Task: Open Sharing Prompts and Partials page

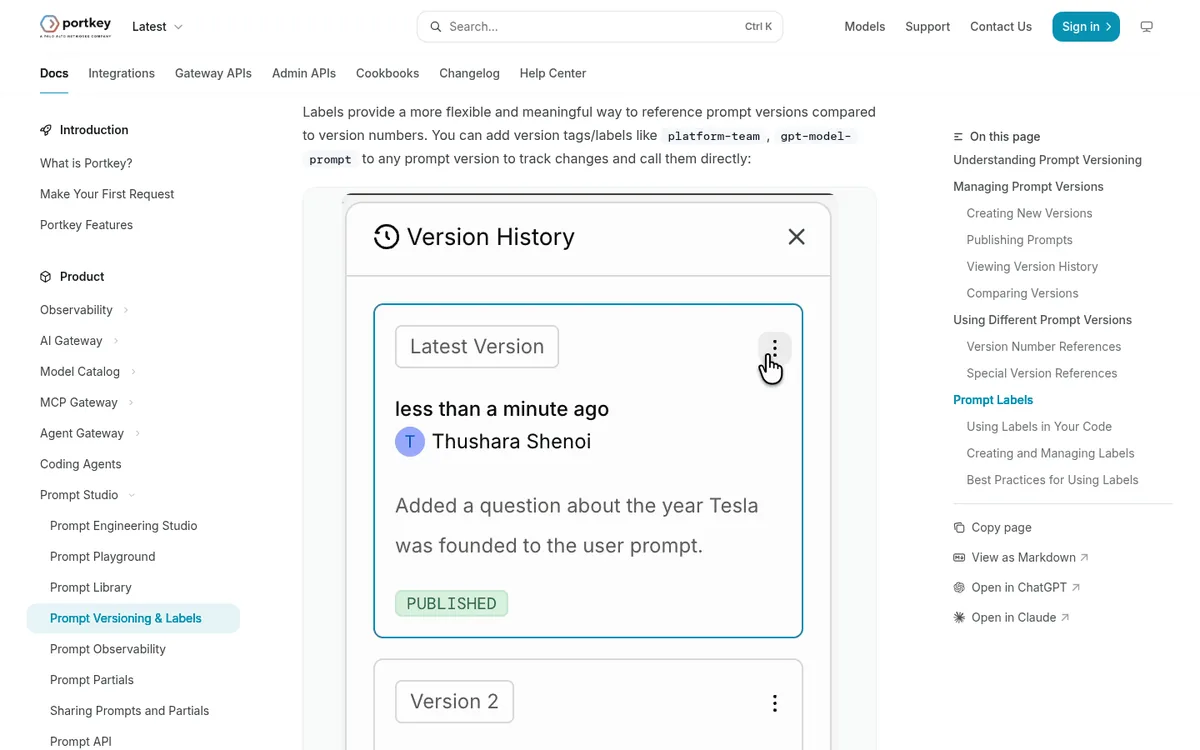Action: (130, 711)
